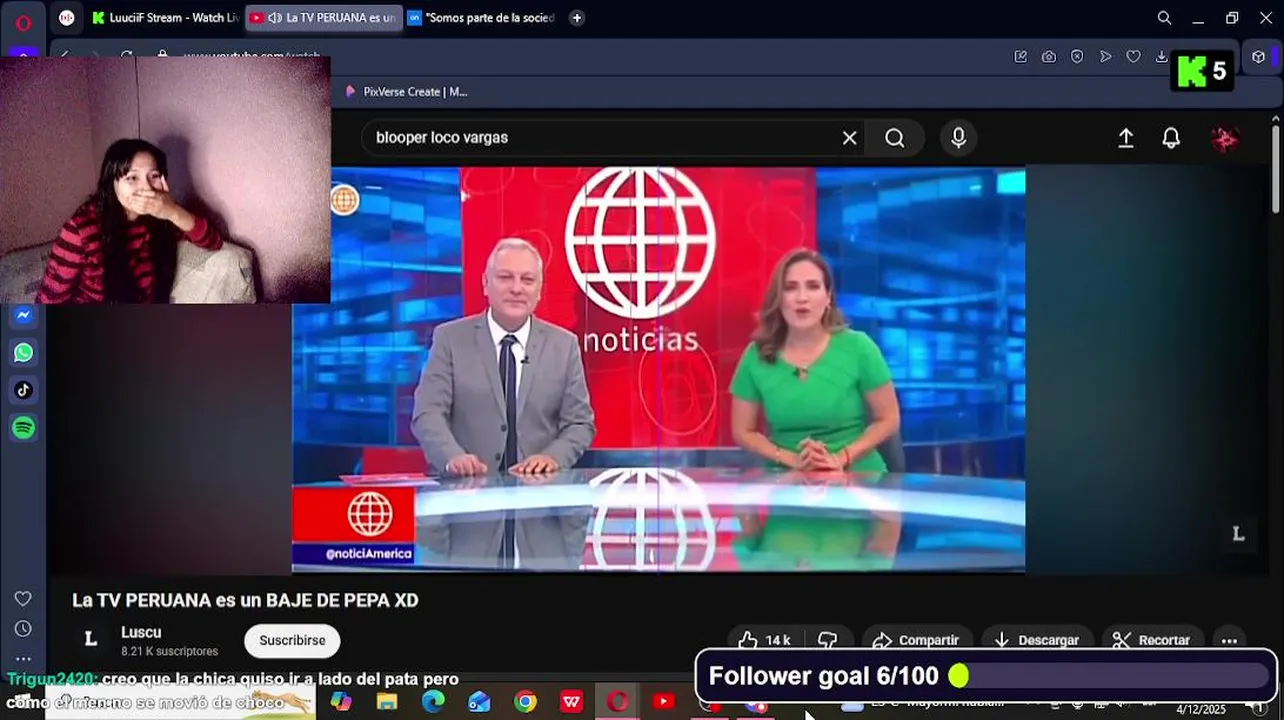The height and width of the screenshot is (720, 1284).
Task: Click the video player area
Action: click(x=658, y=370)
